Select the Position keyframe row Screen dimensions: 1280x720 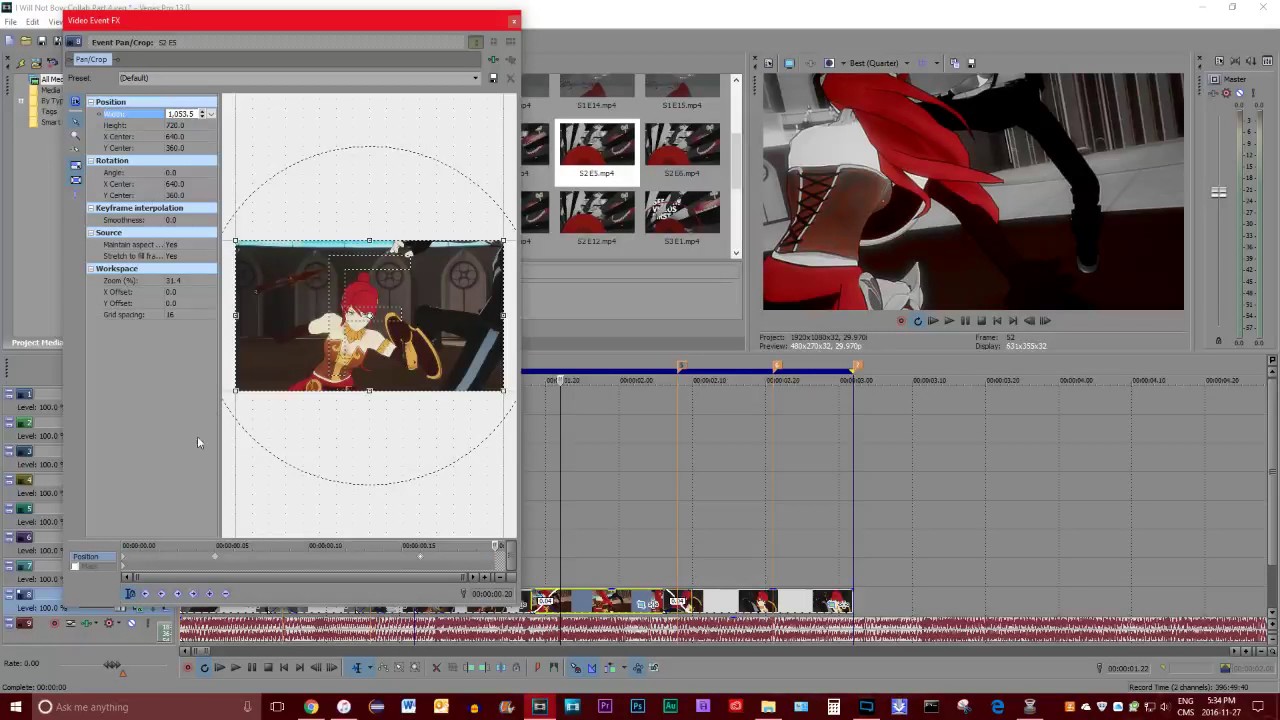(x=94, y=557)
